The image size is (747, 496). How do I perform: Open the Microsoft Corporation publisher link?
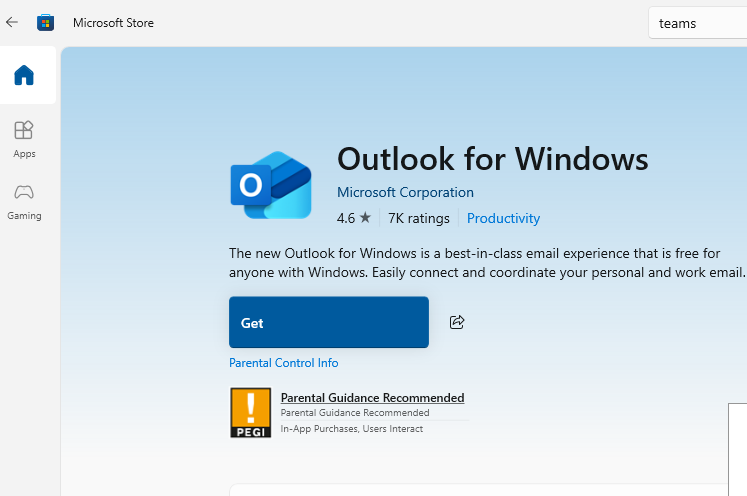[x=405, y=192]
